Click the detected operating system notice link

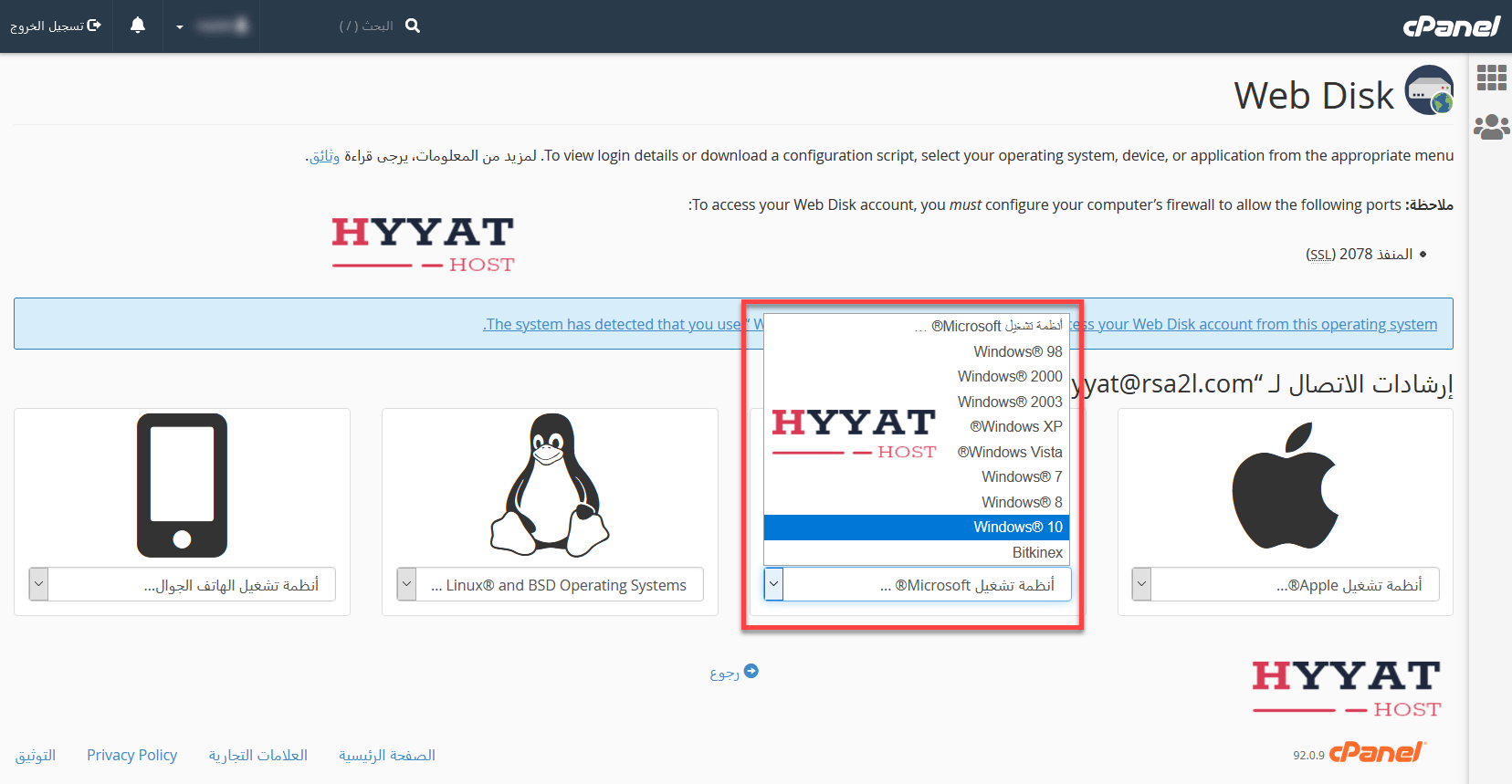pyautogui.click(x=960, y=324)
